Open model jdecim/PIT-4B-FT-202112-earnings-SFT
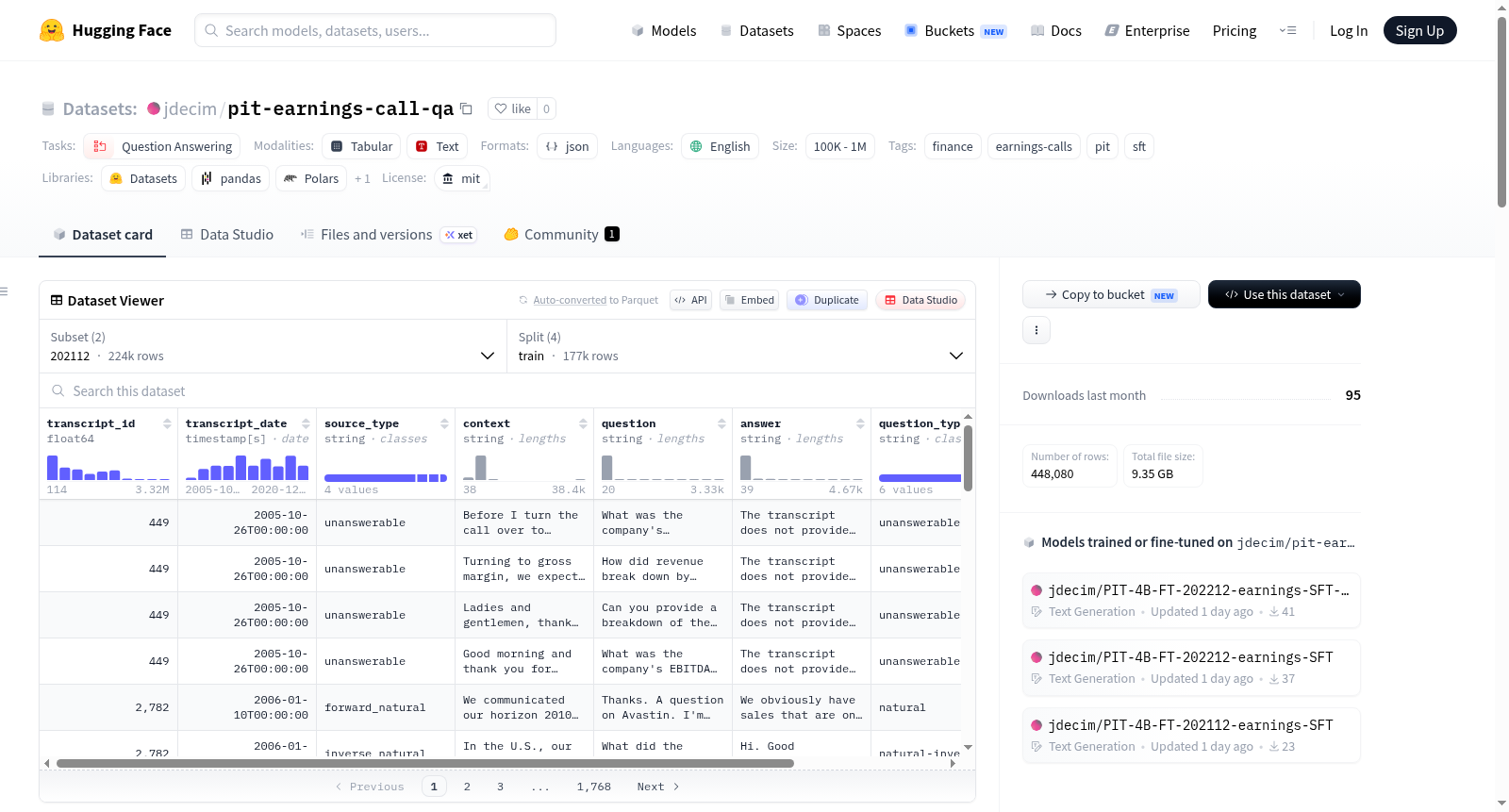Viewport: 1509px width, 812px height. tap(1191, 735)
